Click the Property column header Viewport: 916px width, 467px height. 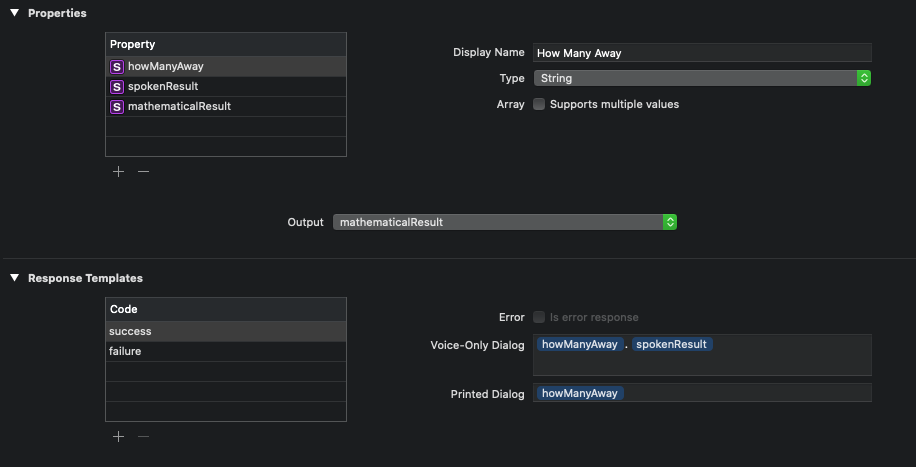tap(226, 44)
